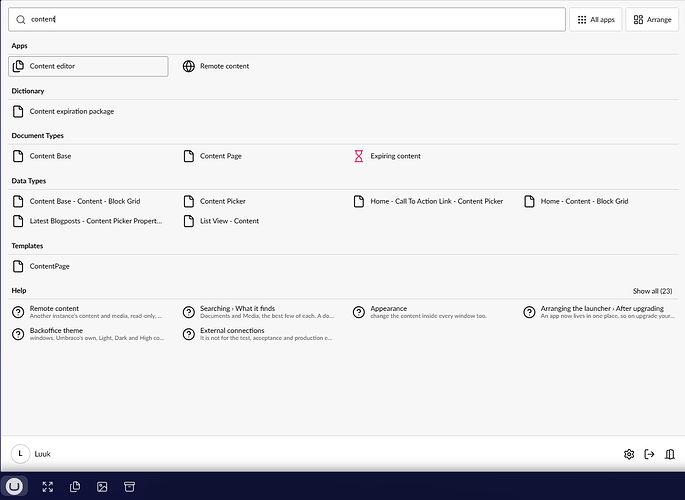Click the magnifier icon in search box

click(x=21, y=20)
